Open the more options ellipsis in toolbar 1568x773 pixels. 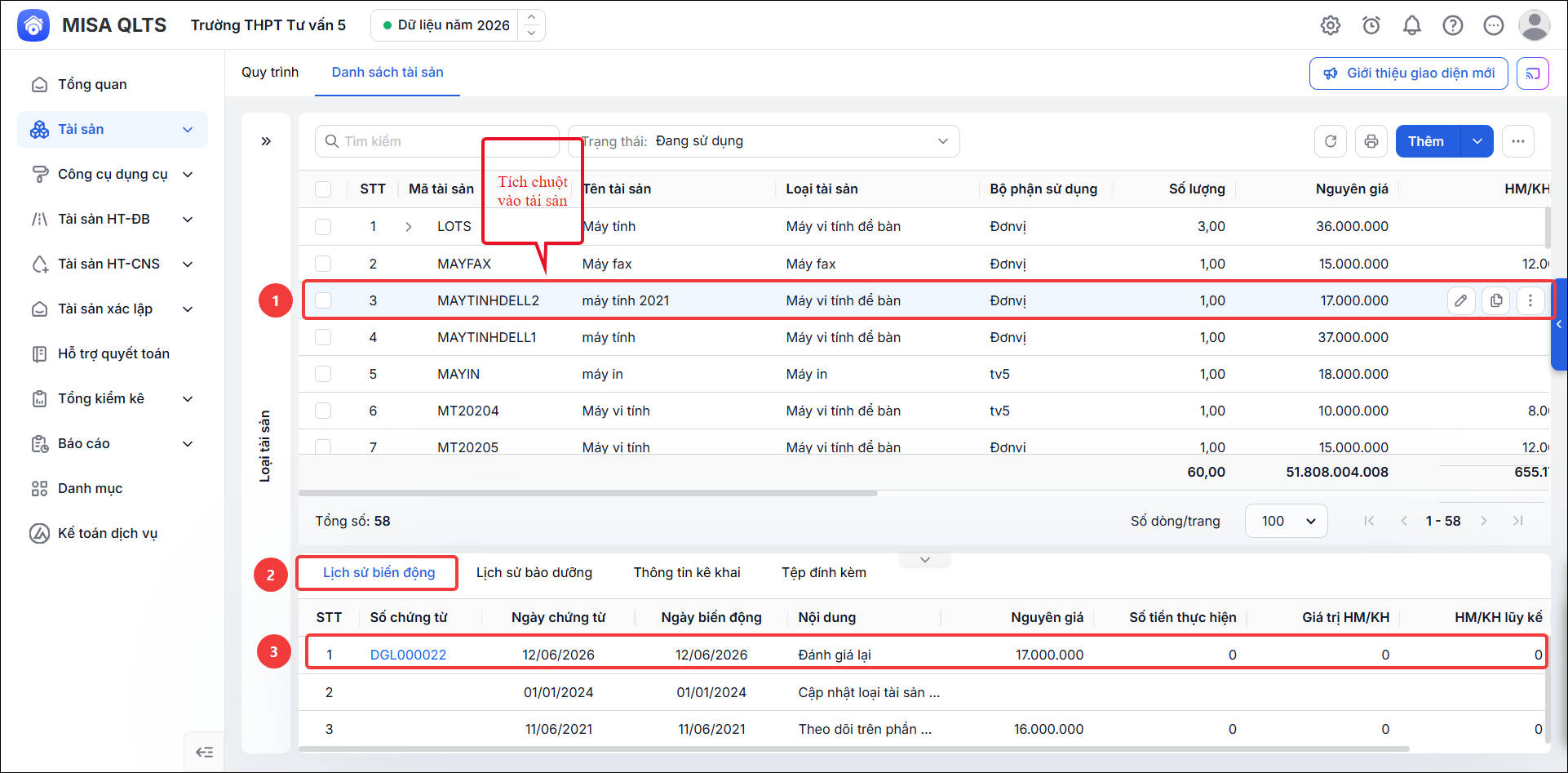[1518, 141]
